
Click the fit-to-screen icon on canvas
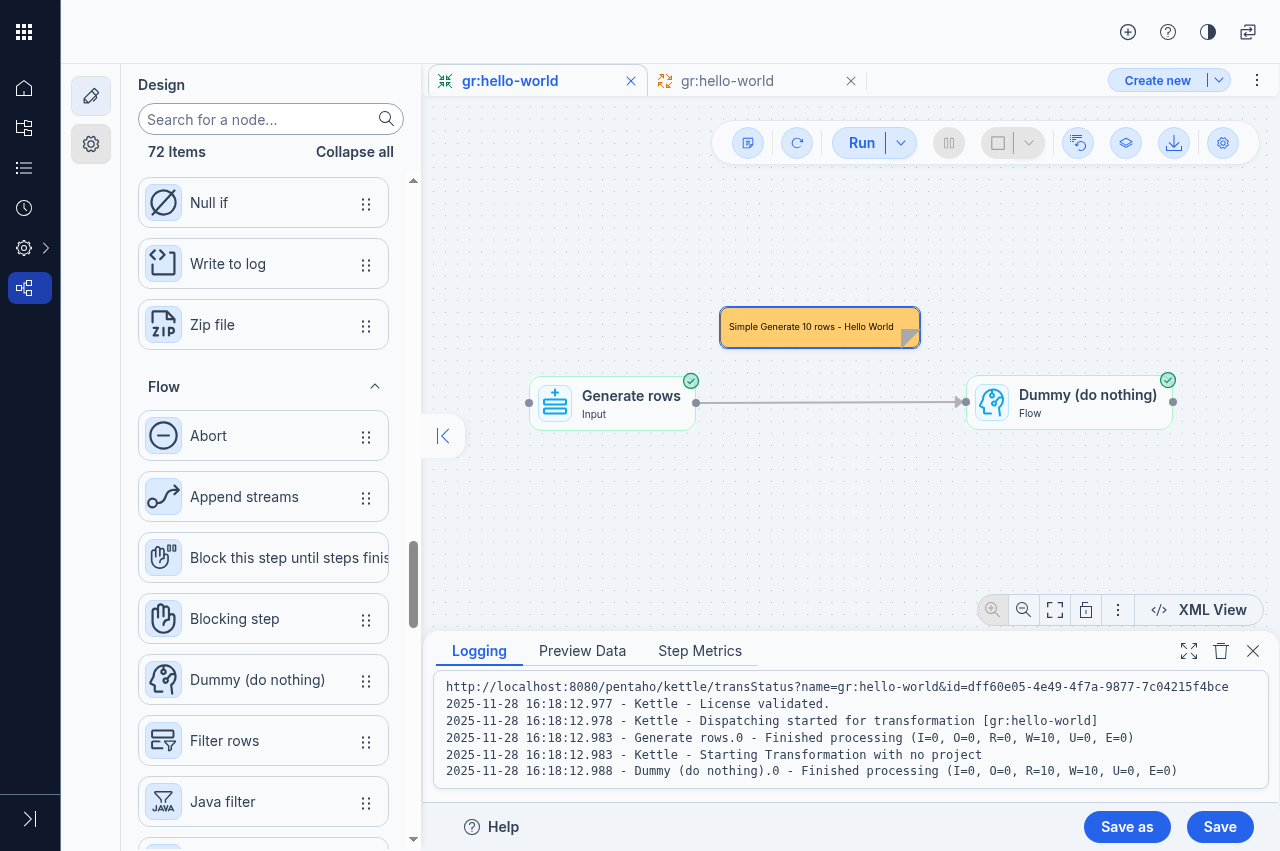click(x=1054, y=610)
